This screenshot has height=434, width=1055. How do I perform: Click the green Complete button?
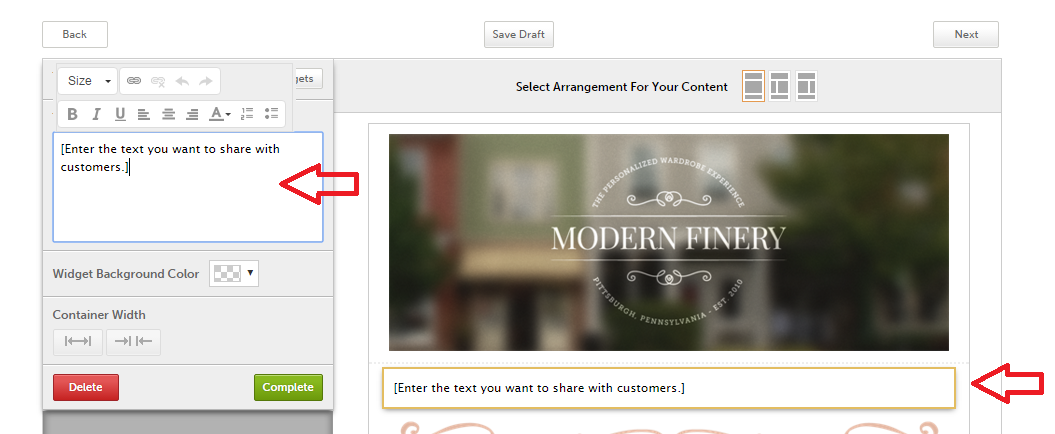click(288, 388)
